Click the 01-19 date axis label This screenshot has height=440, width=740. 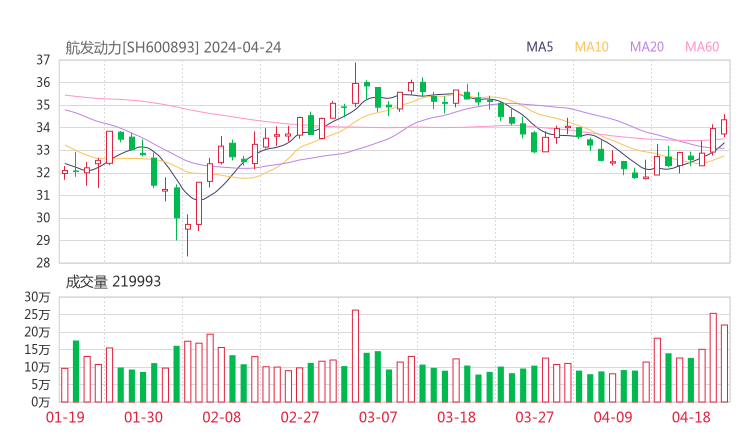(x=65, y=417)
